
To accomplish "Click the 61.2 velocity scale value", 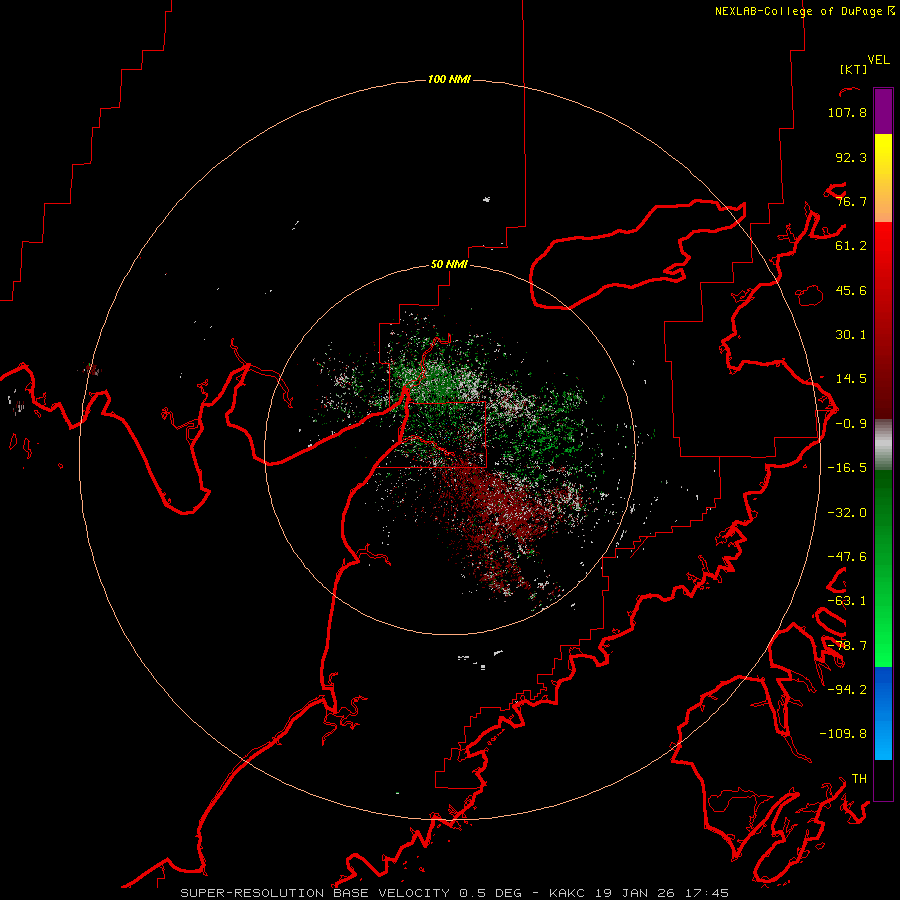I will (x=851, y=246).
